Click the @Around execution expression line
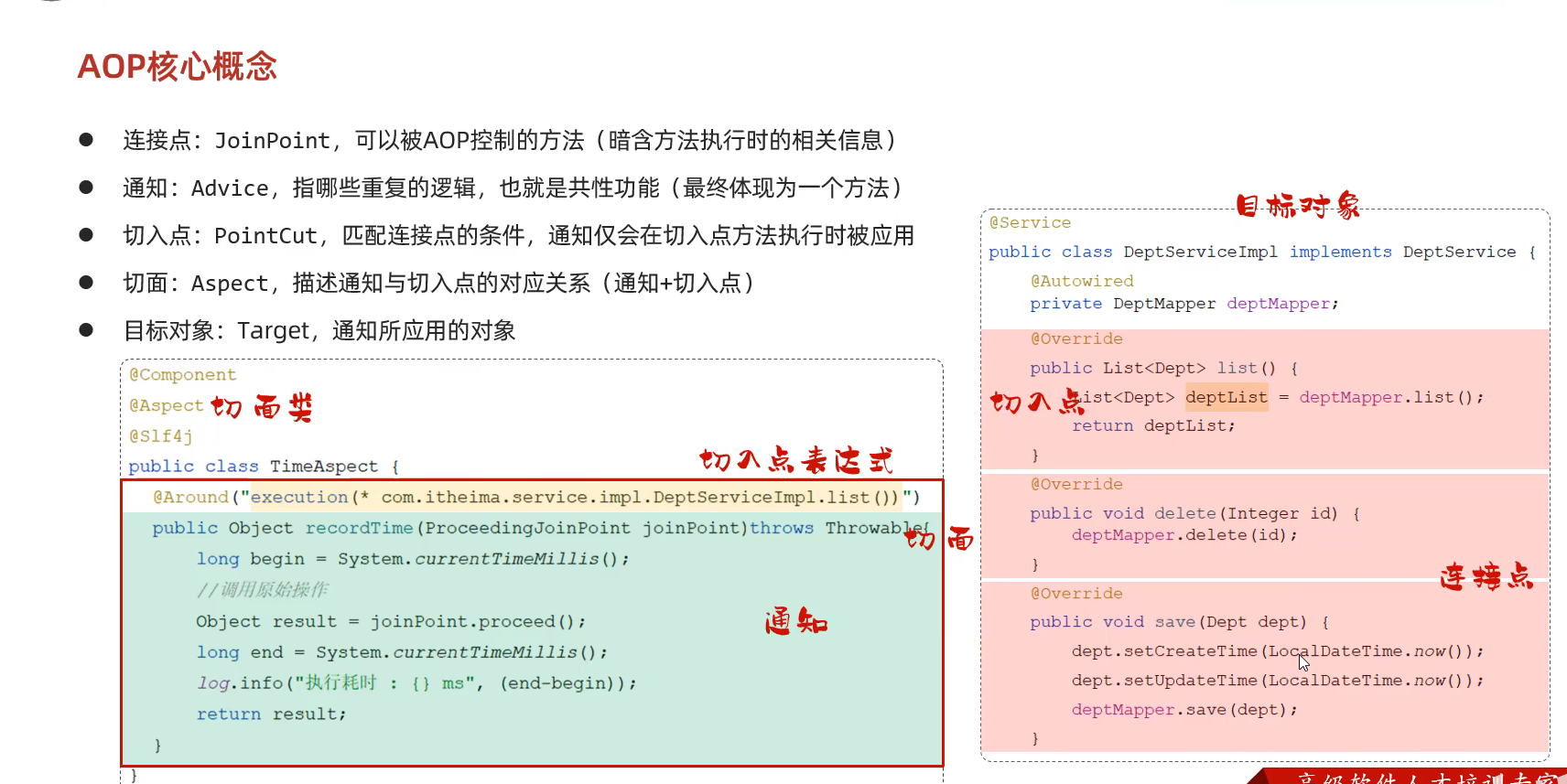This screenshot has height=784, width=1567. [x=535, y=497]
